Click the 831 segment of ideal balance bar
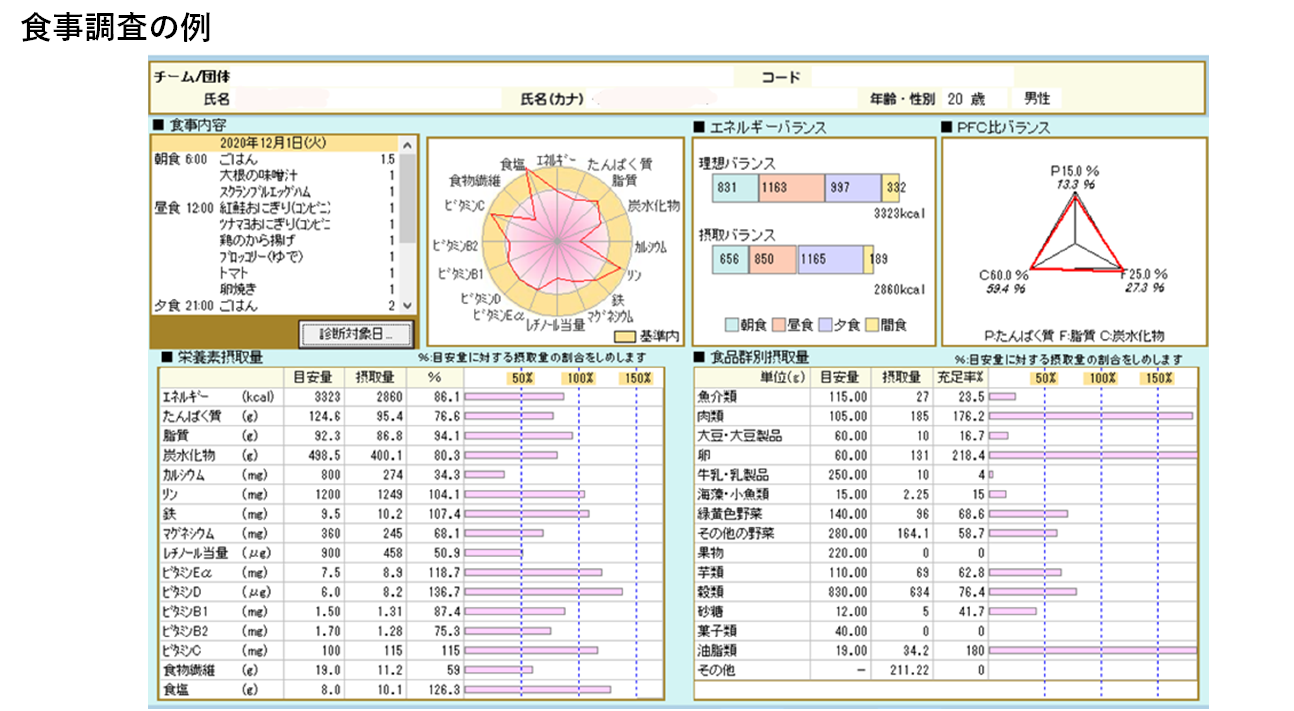Viewport: 1294px width, 711px height. 735,188
